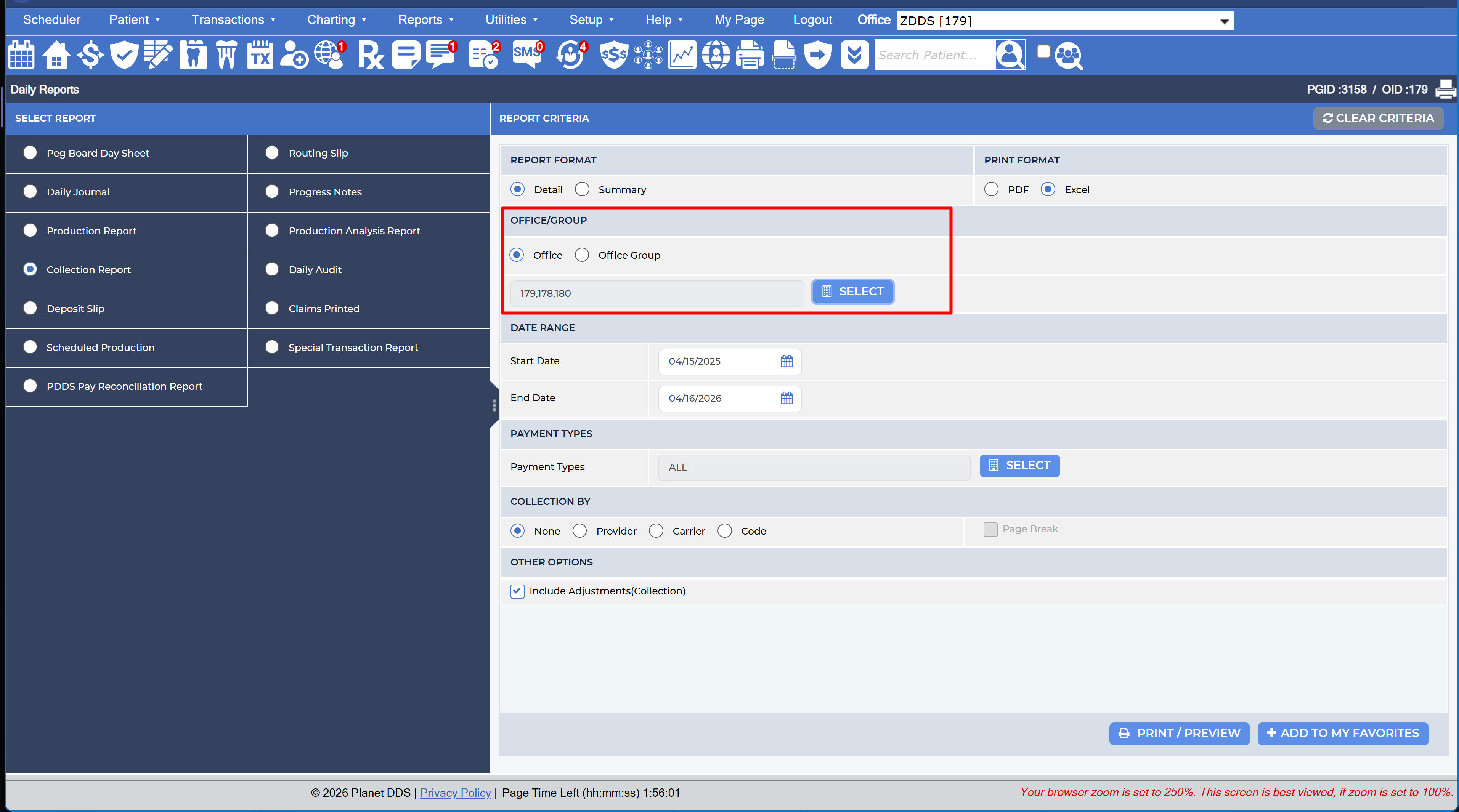
Task: Expand the Reports menu
Action: [x=426, y=20]
